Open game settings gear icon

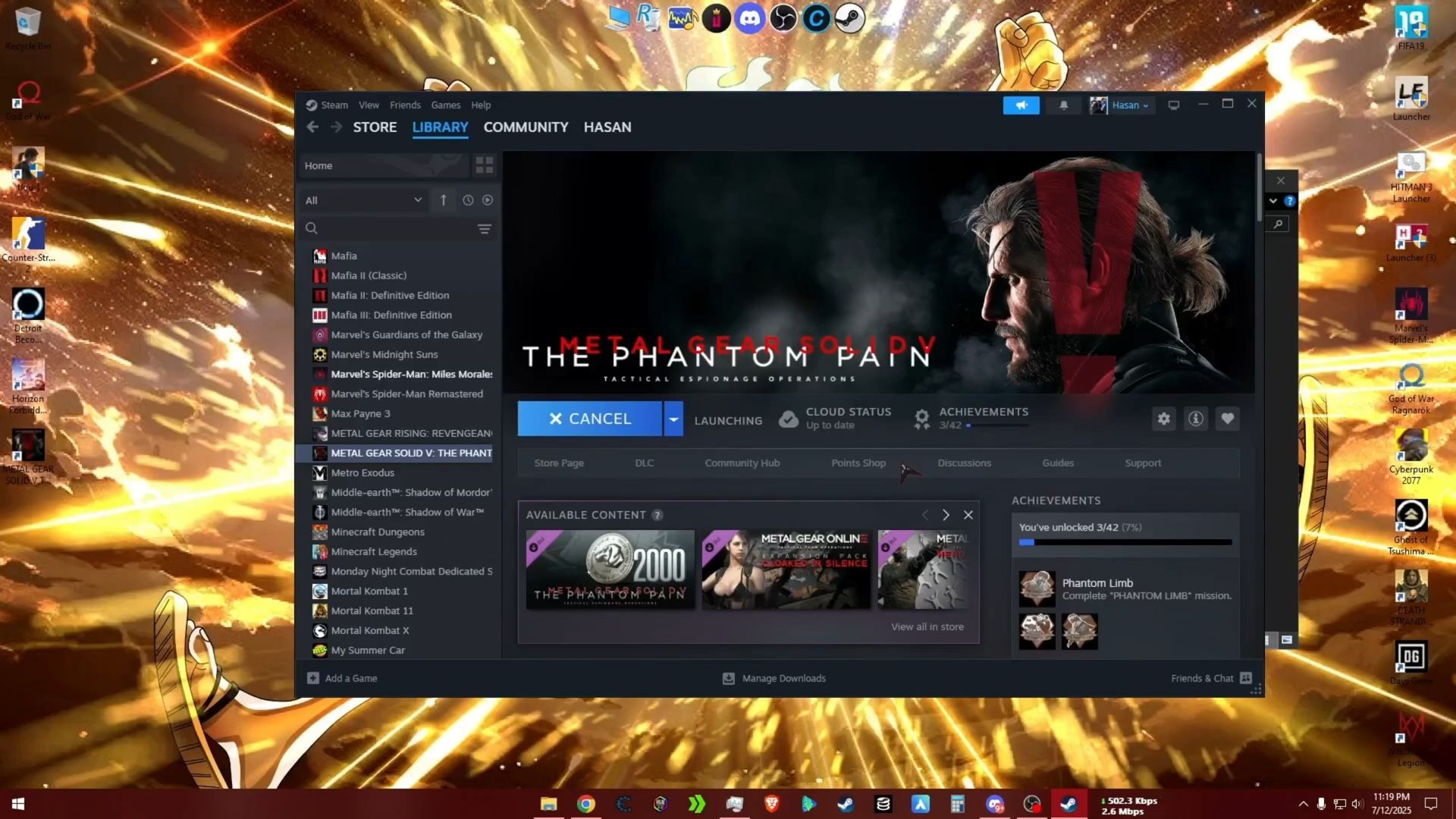click(1163, 419)
